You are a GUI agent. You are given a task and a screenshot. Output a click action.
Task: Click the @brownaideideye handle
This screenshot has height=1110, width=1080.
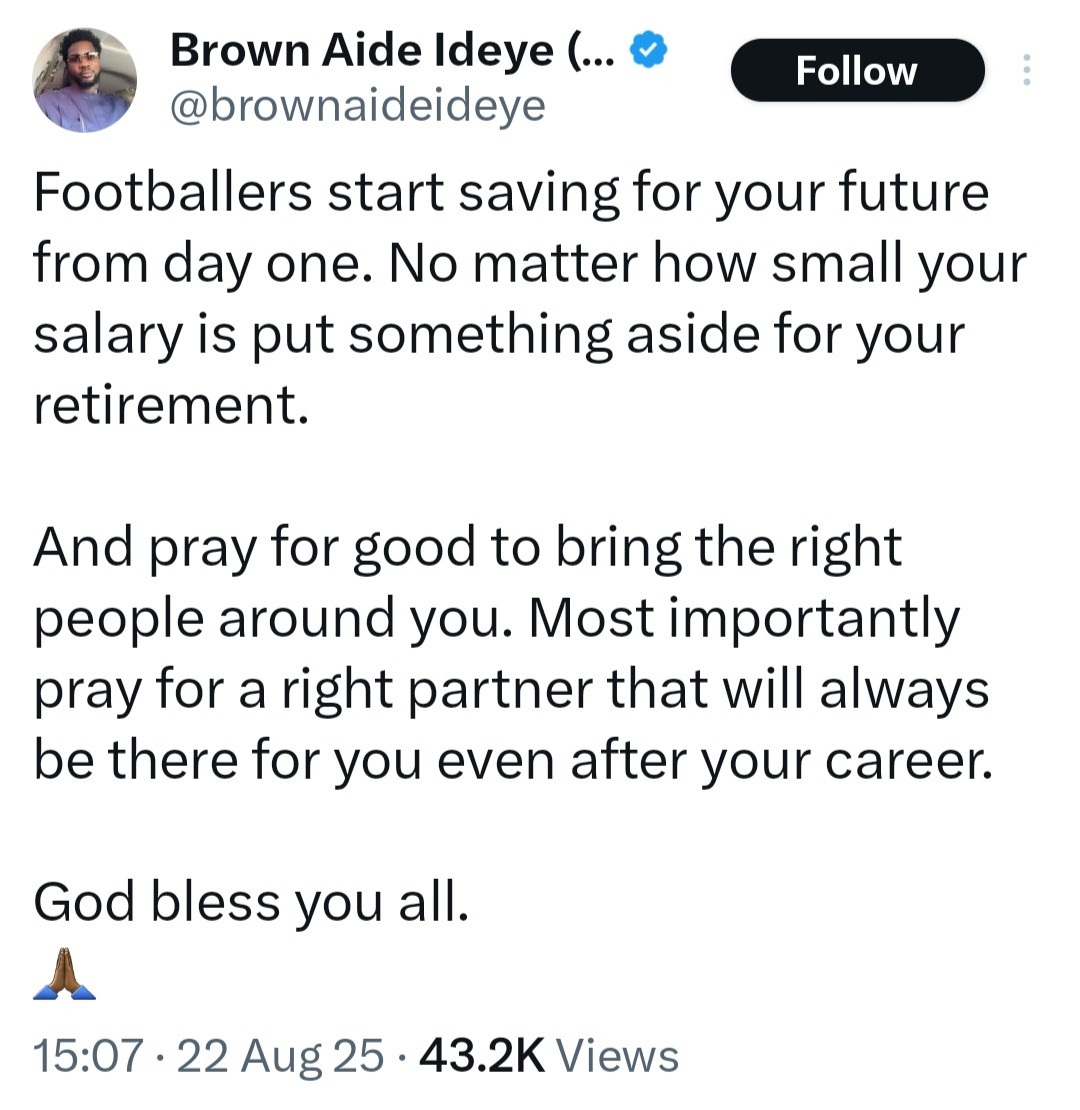[358, 104]
